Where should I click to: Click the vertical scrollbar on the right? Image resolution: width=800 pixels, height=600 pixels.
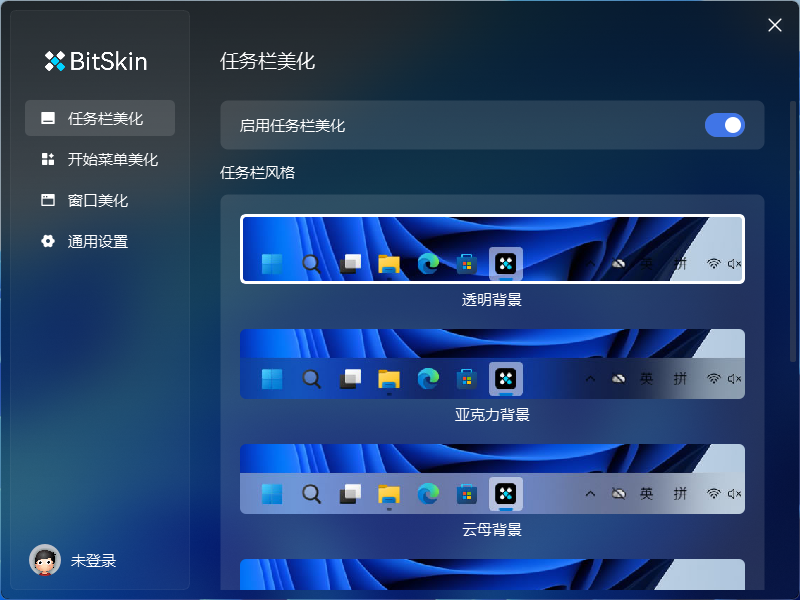(792, 231)
